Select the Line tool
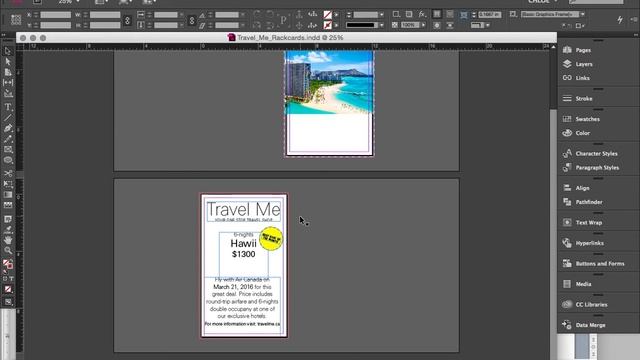Screen dimensions: 640x360 (8, 118)
